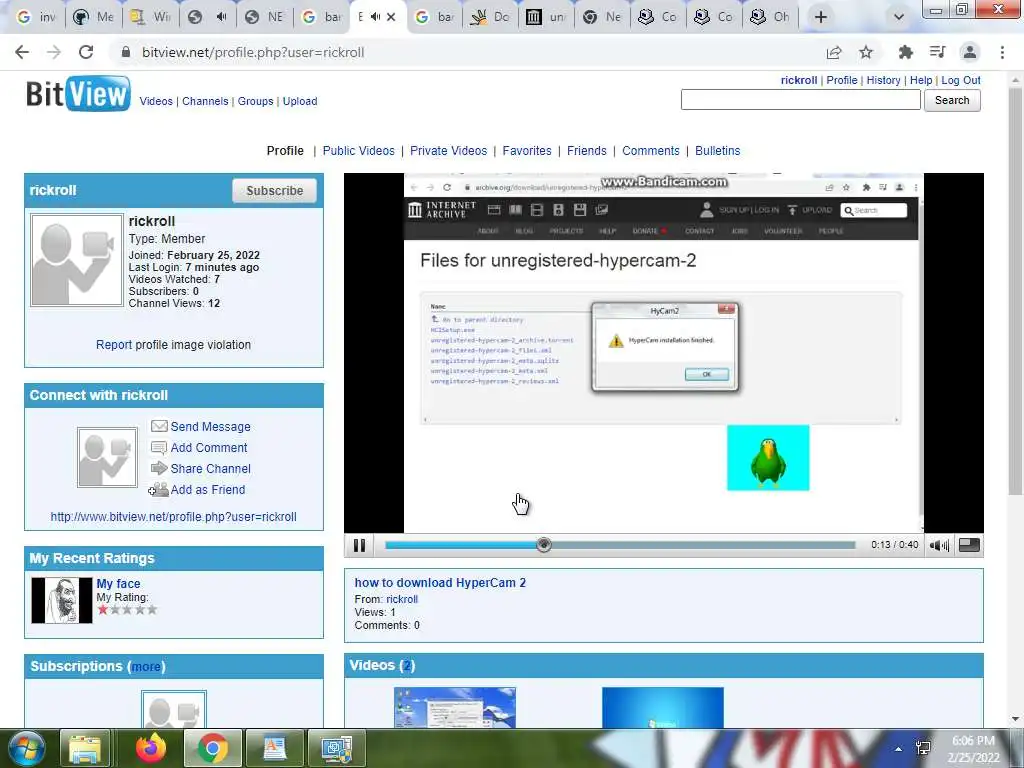Open second blue video thumbnail in Videos

coord(663,707)
